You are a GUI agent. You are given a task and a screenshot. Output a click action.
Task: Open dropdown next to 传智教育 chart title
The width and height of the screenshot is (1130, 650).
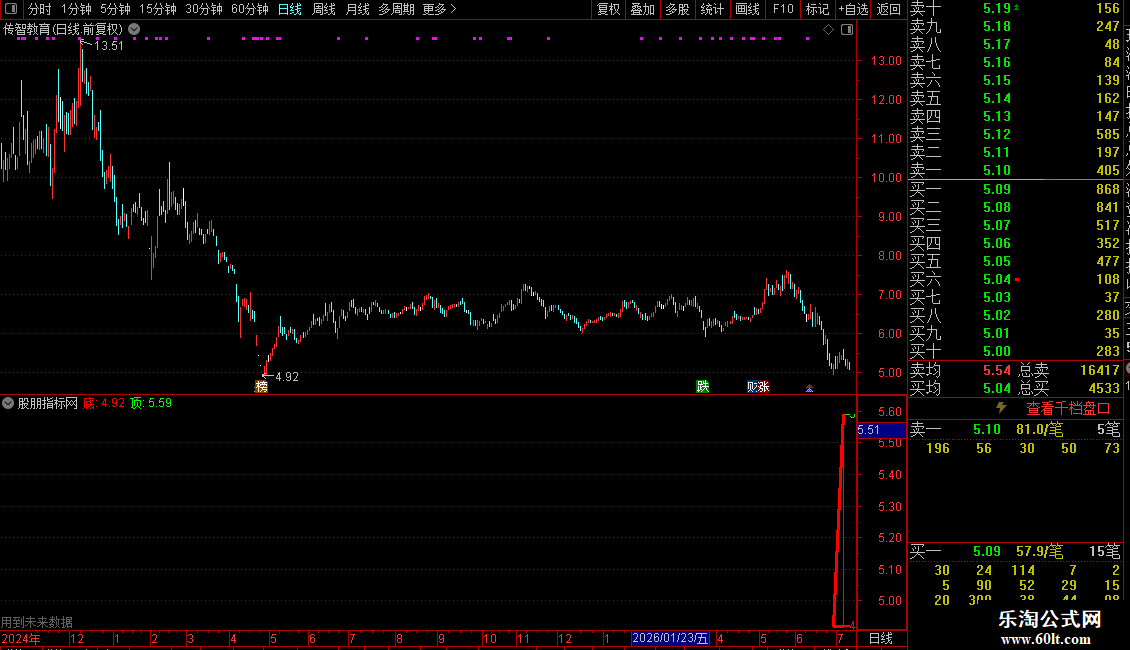pyautogui.click(x=134, y=30)
